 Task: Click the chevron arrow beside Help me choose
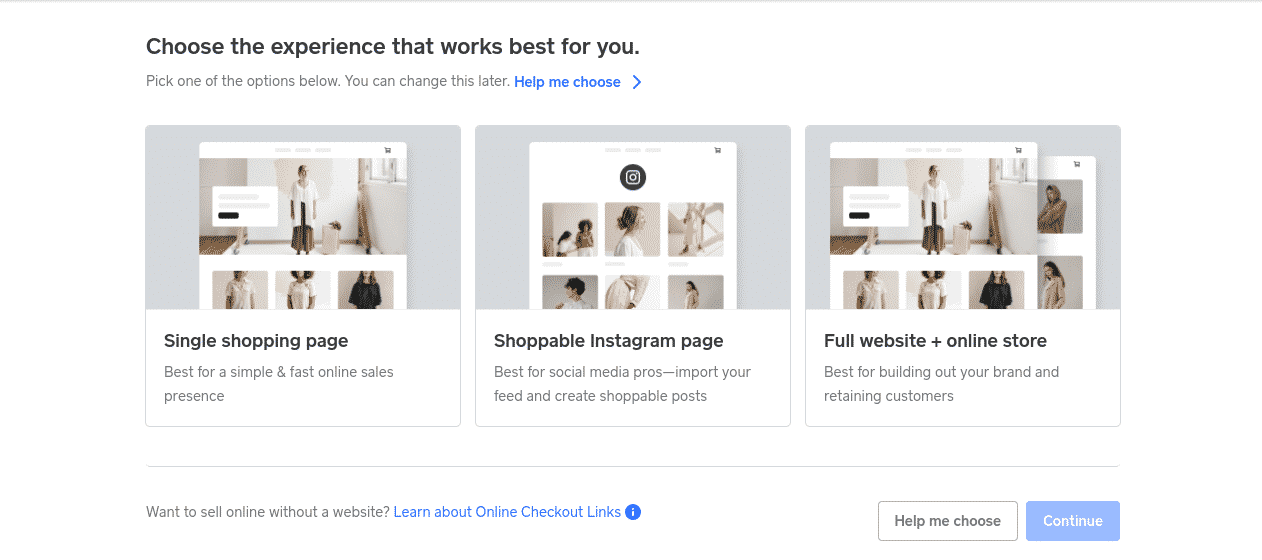coord(637,82)
